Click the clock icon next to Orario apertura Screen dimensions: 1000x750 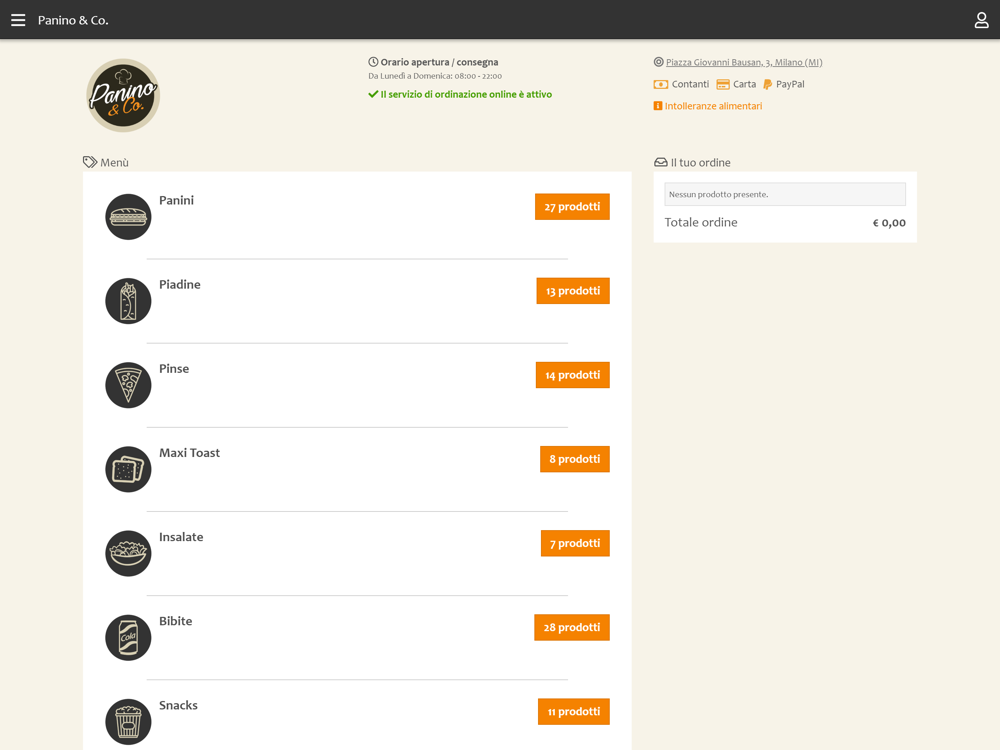tap(373, 62)
